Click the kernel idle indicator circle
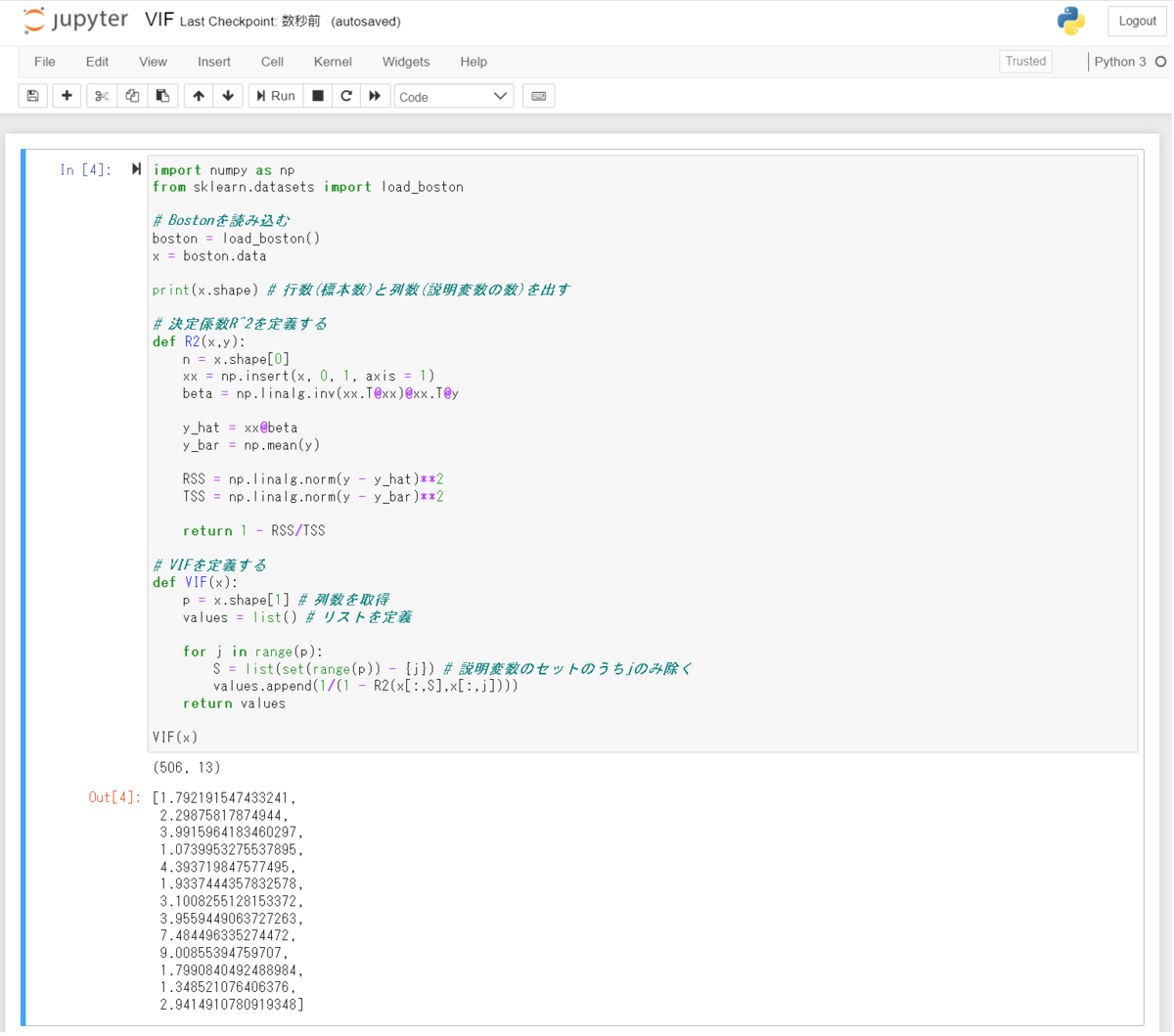 [x=1161, y=62]
